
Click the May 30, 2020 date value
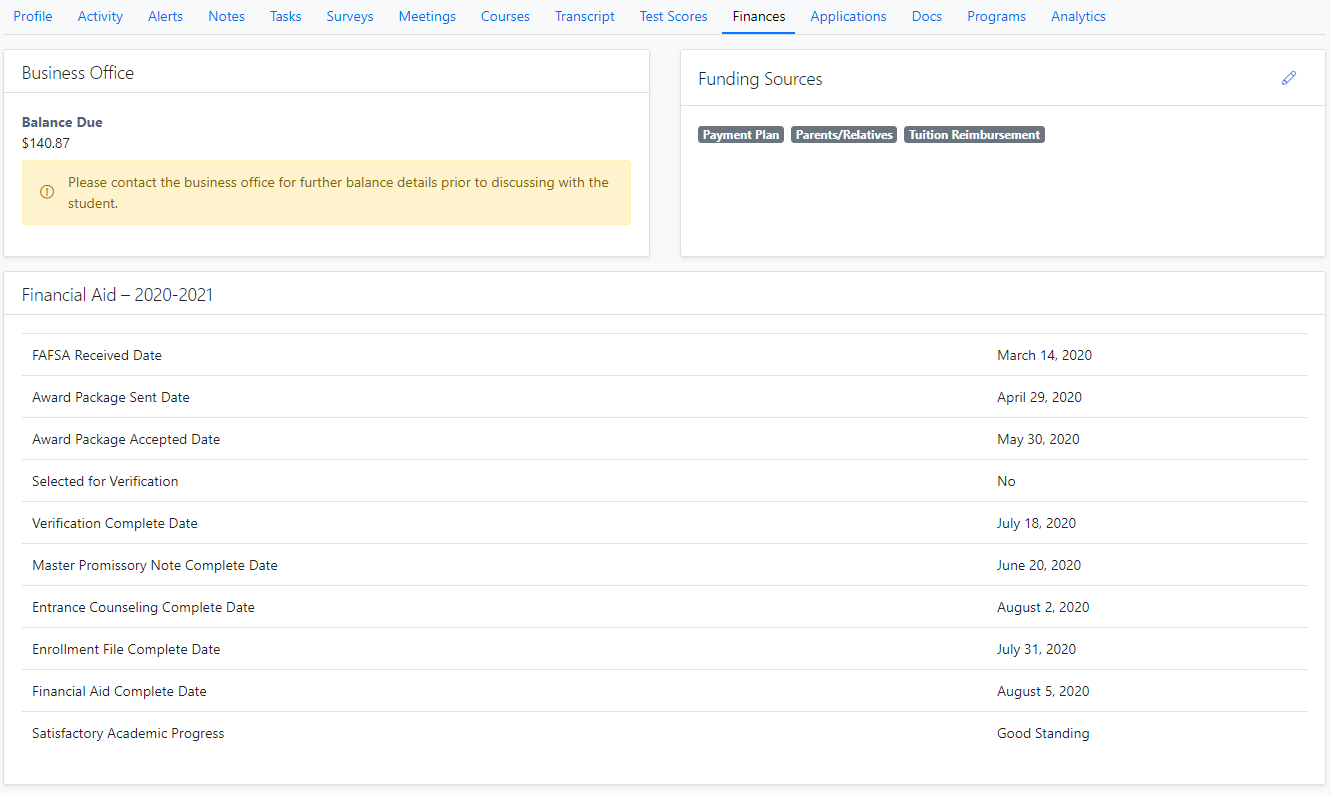tap(1038, 439)
